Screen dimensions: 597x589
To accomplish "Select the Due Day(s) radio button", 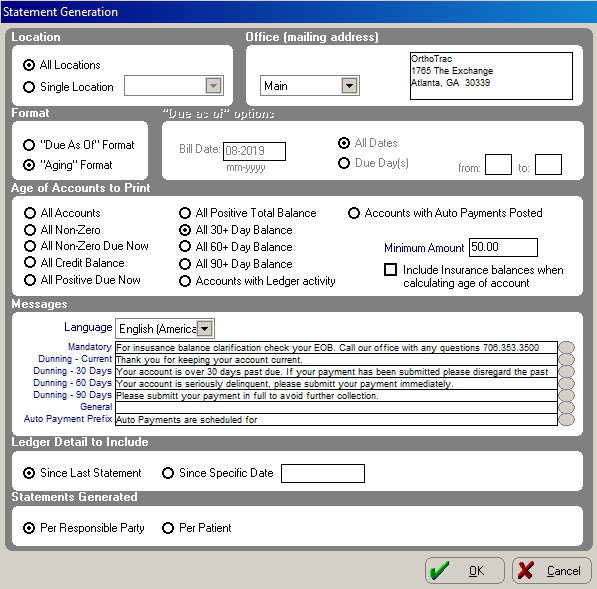I will click(344, 163).
